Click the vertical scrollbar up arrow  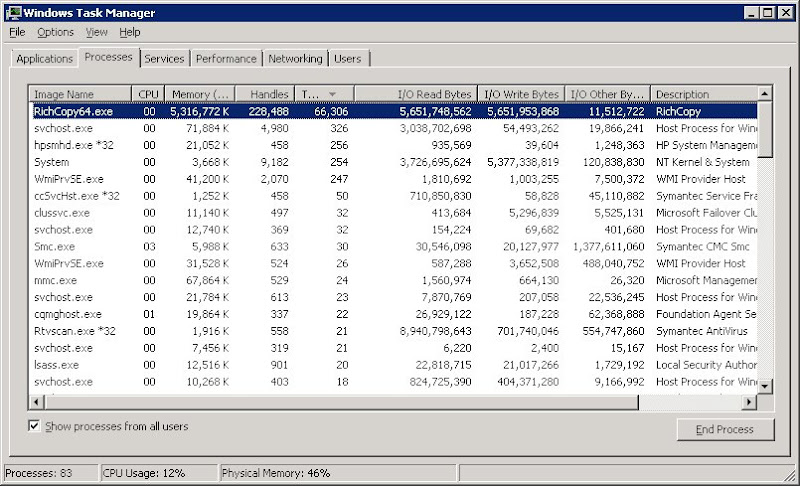coord(764,93)
